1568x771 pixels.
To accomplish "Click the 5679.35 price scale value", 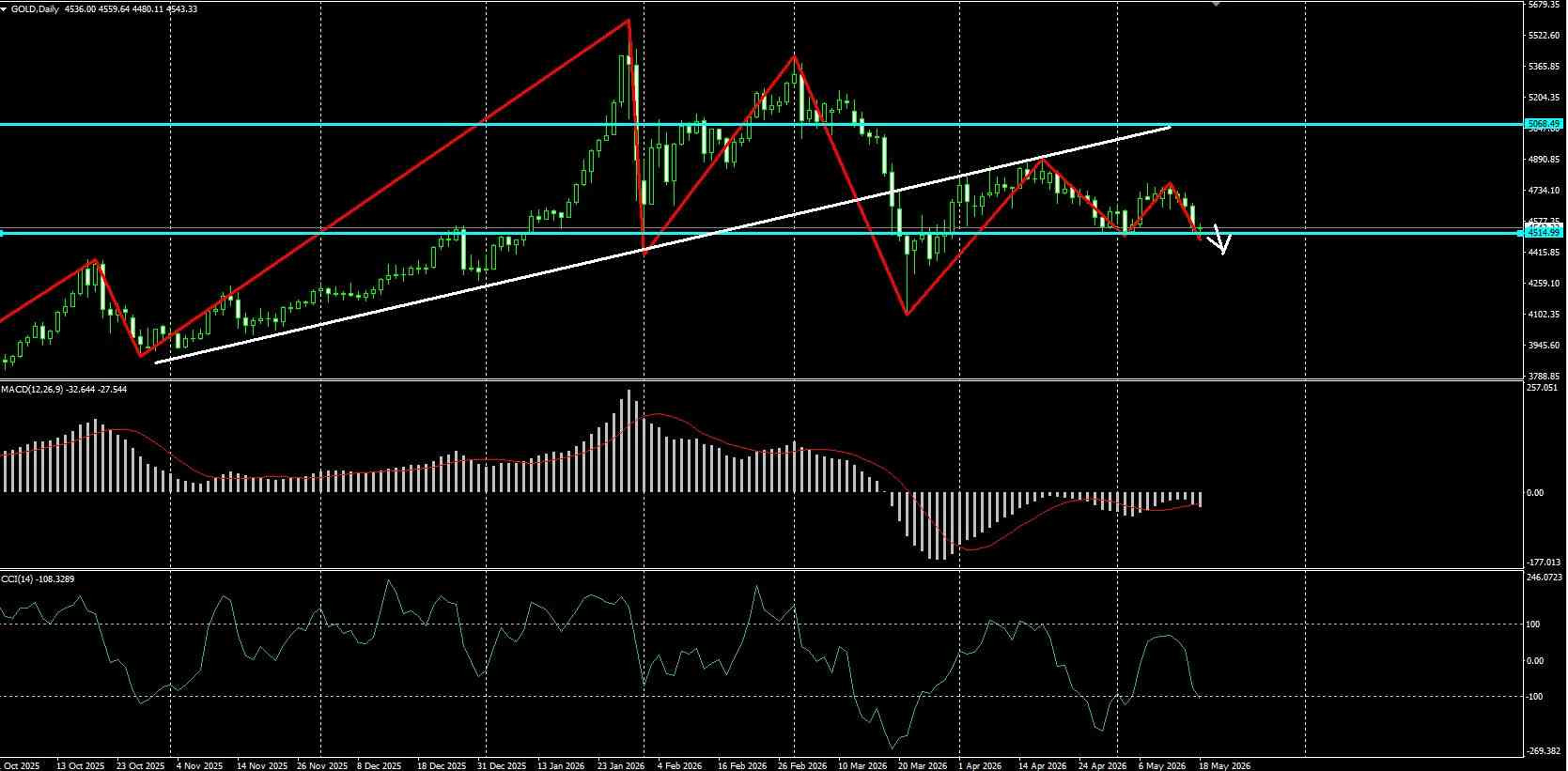I will (x=1545, y=5).
